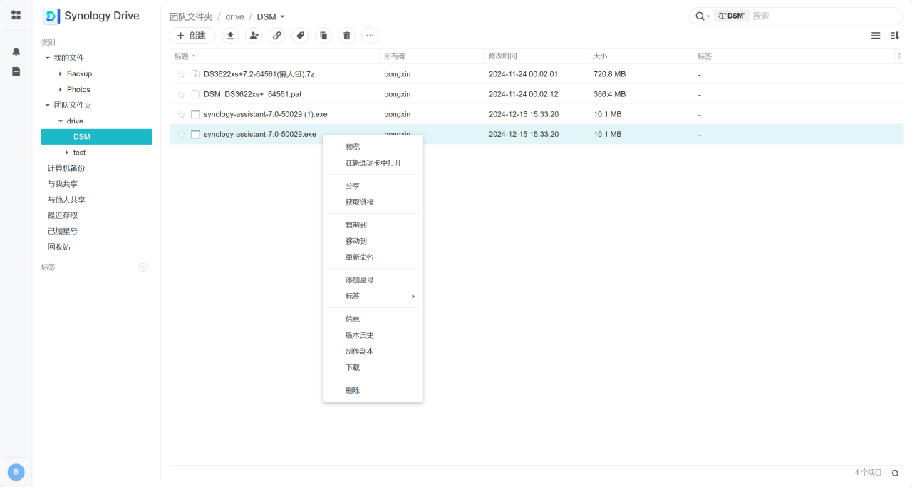Switch to list view layout icon
This screenshot has height=487, width=913.
[x=875, y=35]
